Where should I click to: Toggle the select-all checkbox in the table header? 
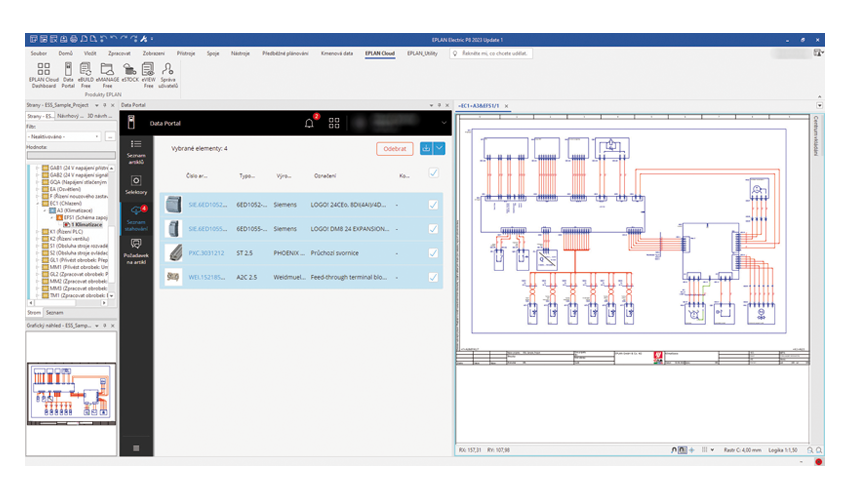coord(433,173)
